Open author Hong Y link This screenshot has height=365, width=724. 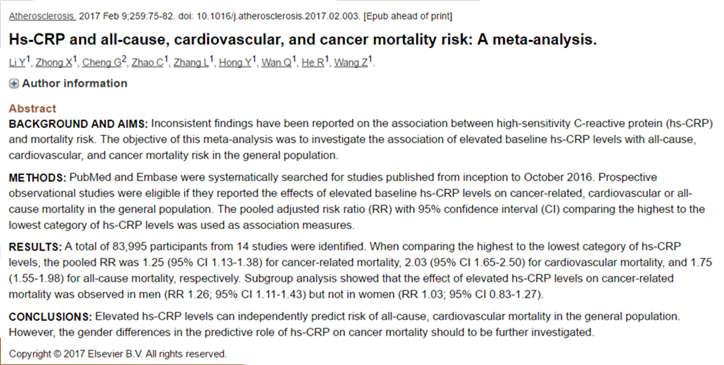coord(235,62)
